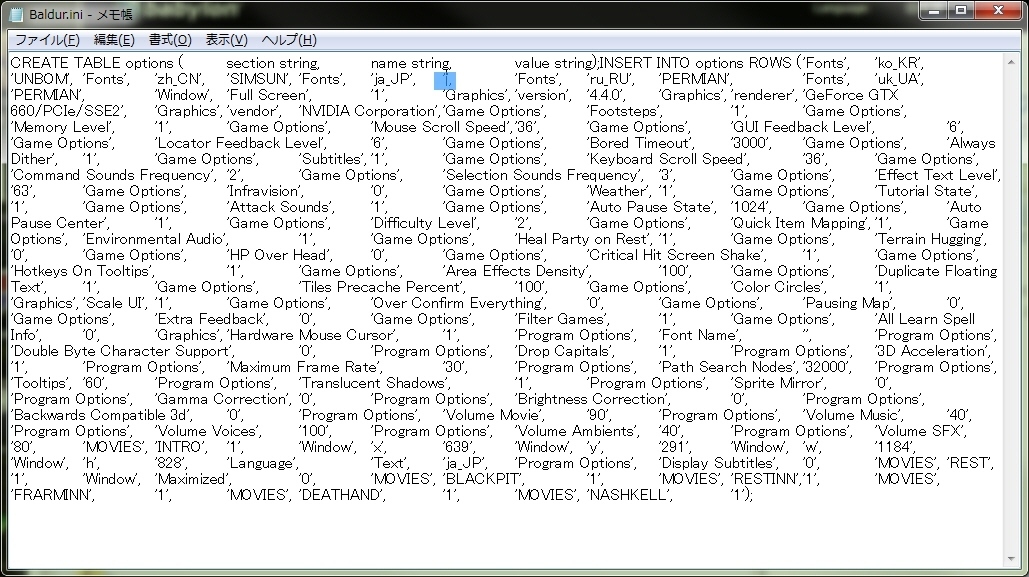Click on the word 'SIMSUN' in text

(x=259, y=79)
